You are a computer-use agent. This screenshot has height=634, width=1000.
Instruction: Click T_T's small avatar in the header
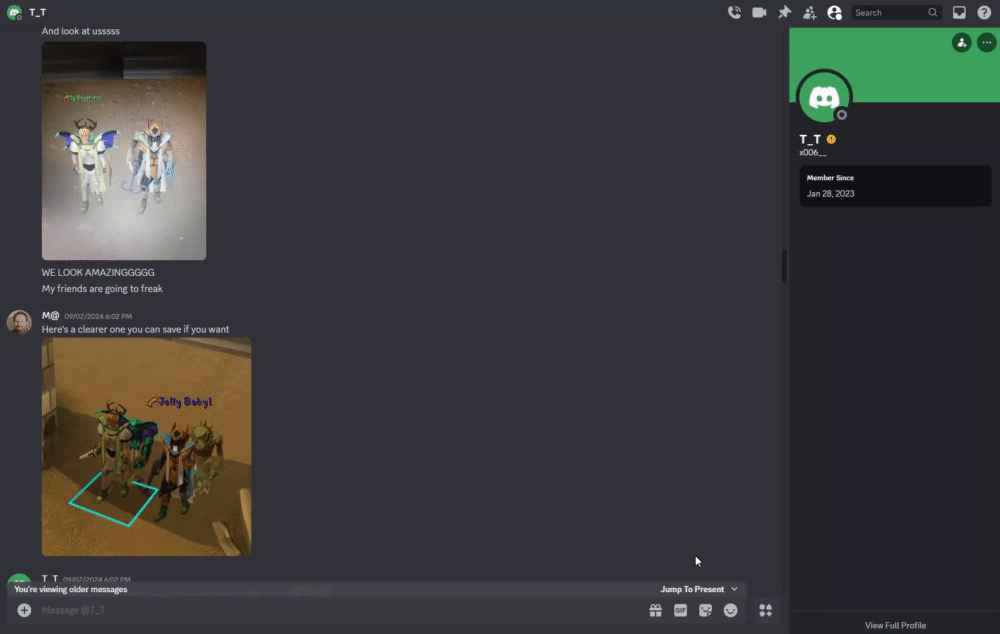click(x=14, y=12)
